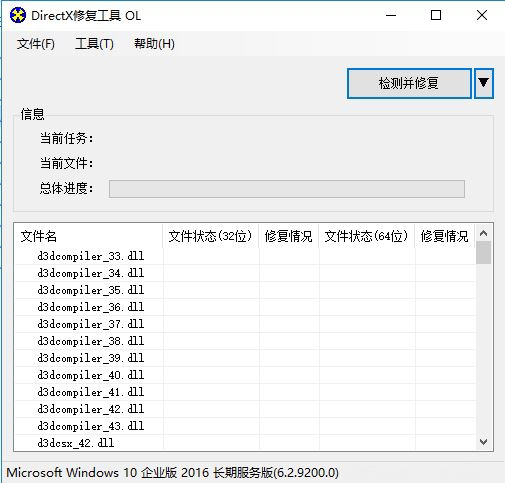Click the 文件状态(64位) column header
Image resolution: width=505 pixels, height=483 pixels.
pyautogui.click(x=367, y=236)
